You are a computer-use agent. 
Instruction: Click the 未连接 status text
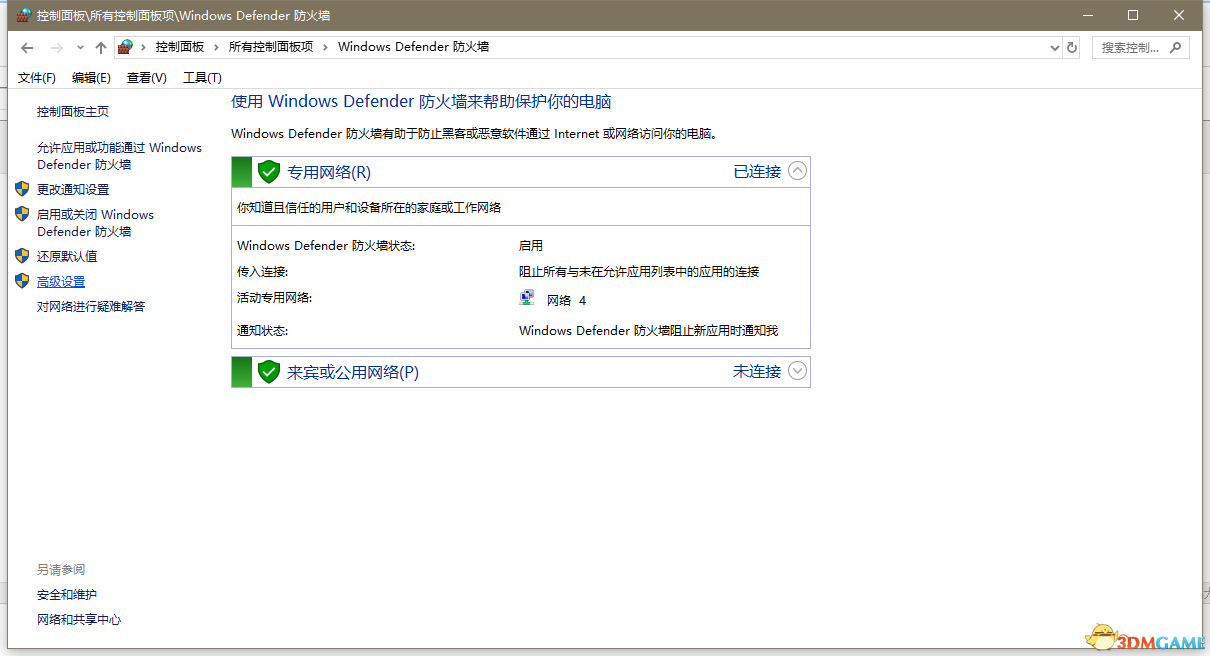[x=757, y=371]
